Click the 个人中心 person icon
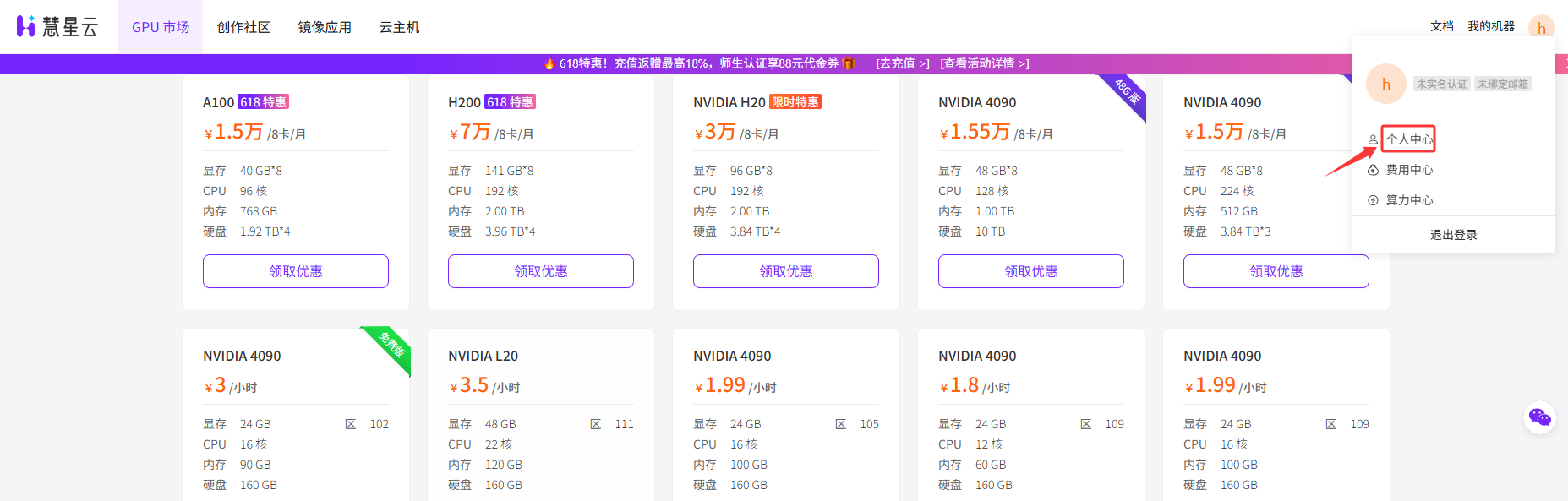This screenshot has height=501, width=1568. point(1373,139)
